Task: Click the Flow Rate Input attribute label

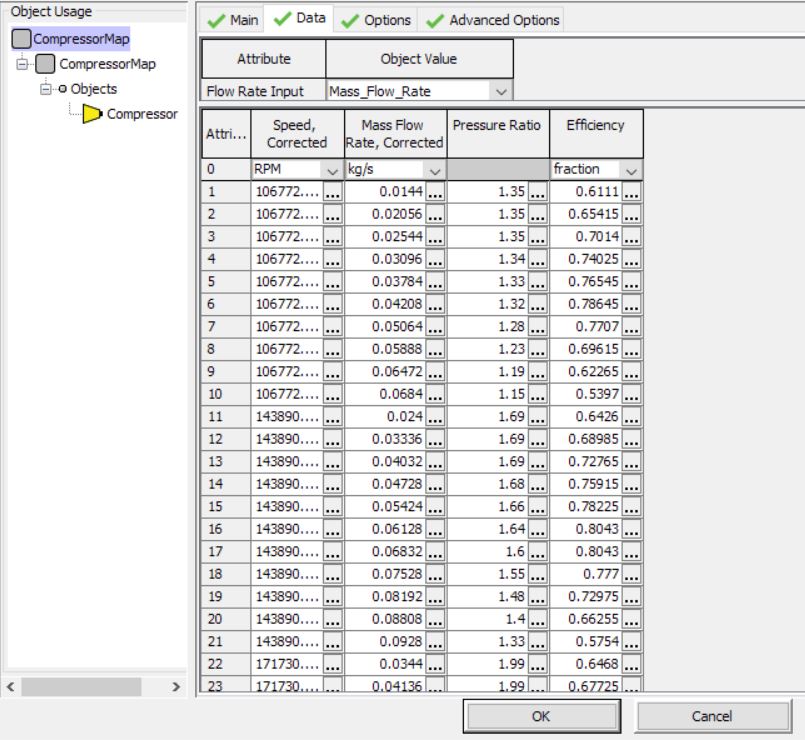Action: point(255,92)
